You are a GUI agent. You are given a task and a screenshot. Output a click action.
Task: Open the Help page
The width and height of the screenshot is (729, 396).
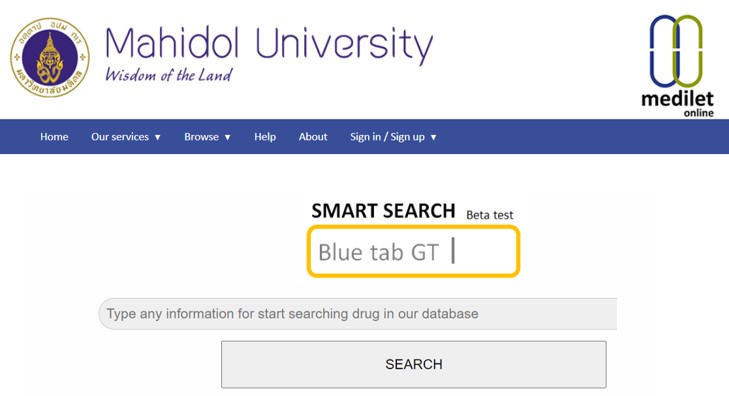pos(265,137)
